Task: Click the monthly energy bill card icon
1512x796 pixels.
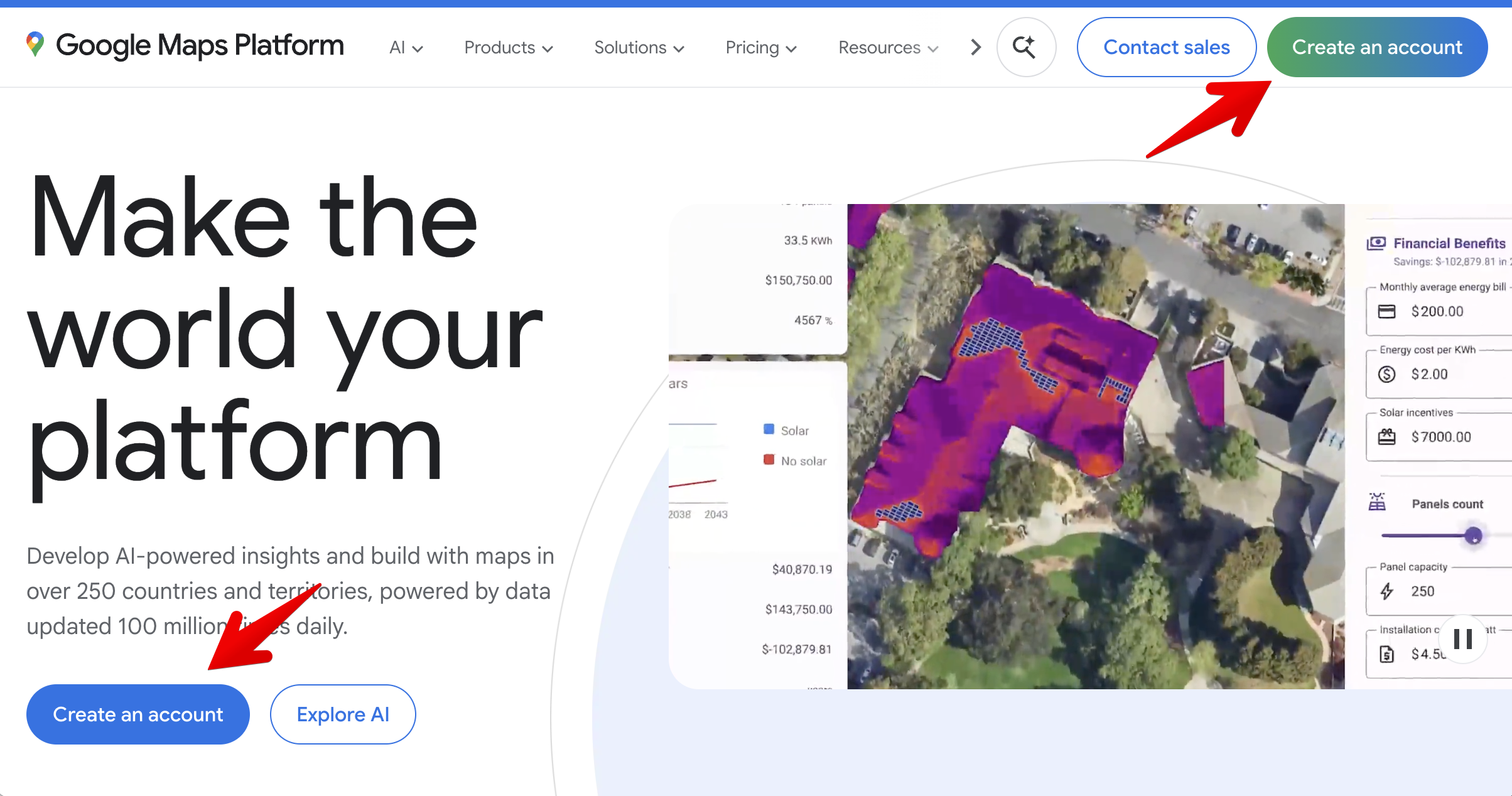Action: tap(1386, 311)
